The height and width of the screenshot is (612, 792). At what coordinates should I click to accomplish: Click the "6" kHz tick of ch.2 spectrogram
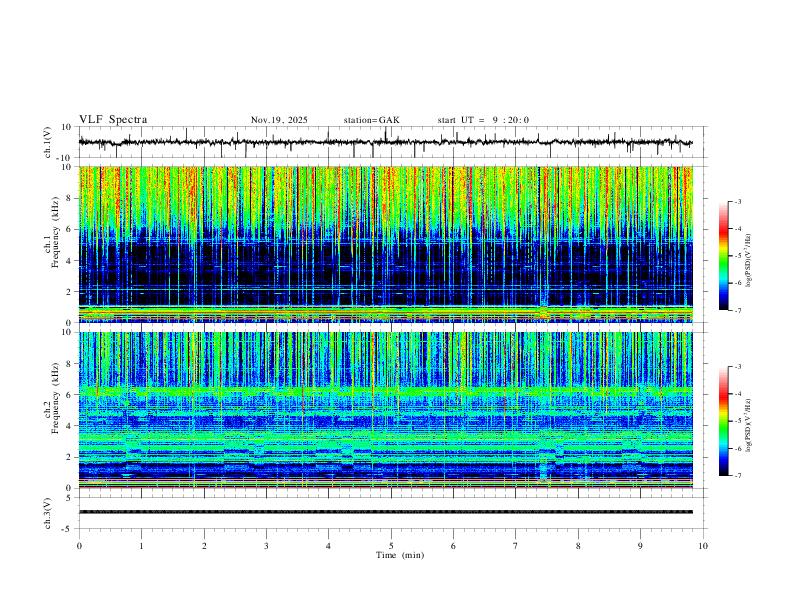(x=70, y=395)
